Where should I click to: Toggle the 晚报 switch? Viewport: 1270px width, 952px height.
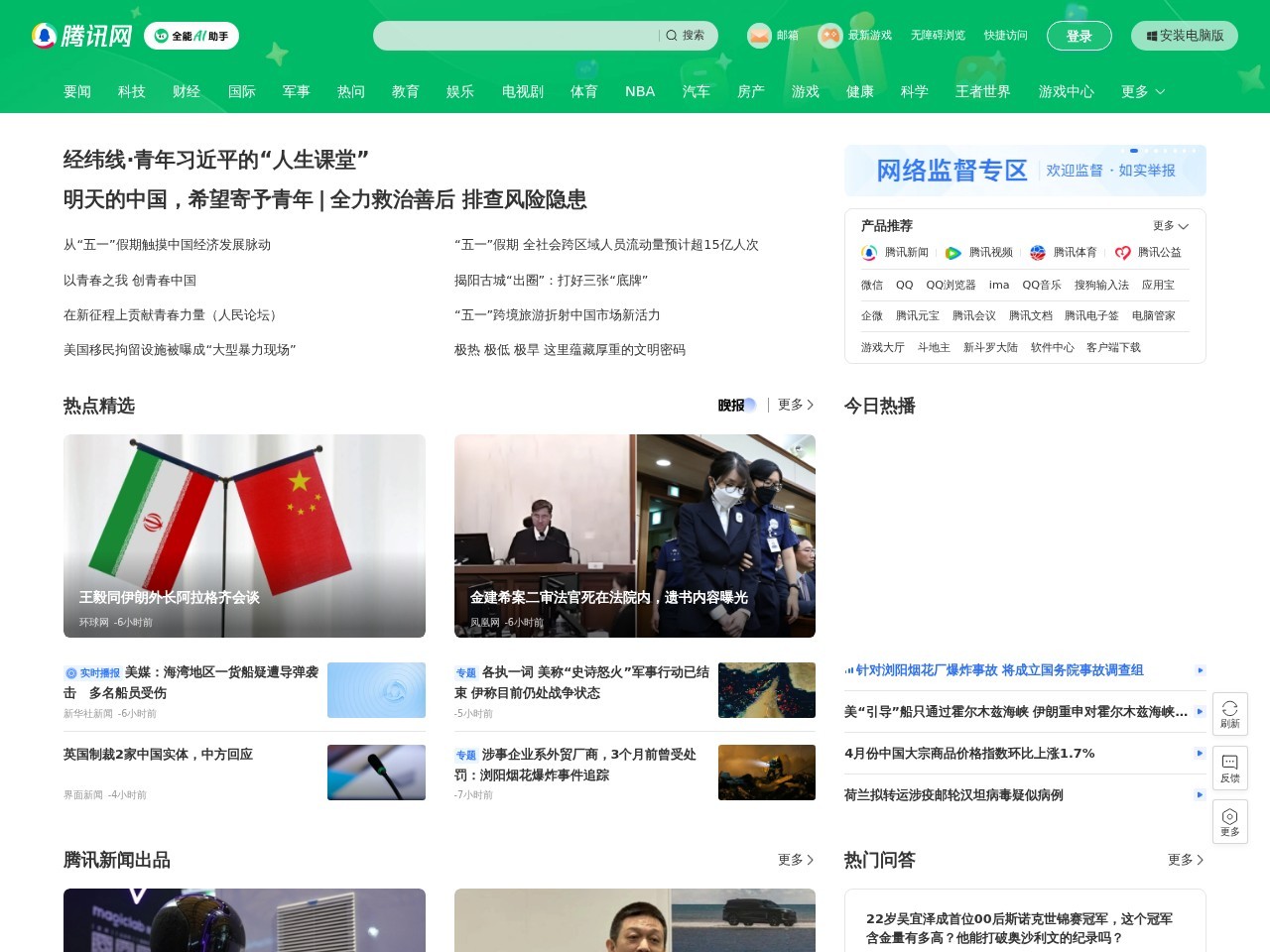tap(737, 405)
